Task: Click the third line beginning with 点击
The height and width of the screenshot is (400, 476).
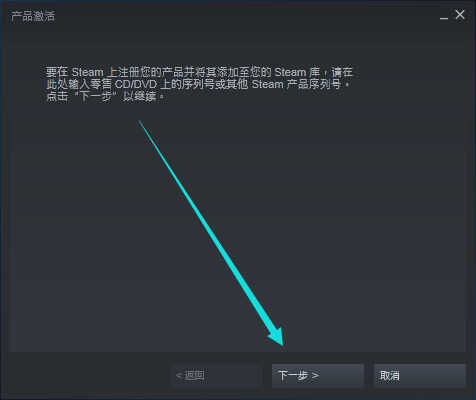Action: pos(105,97)
